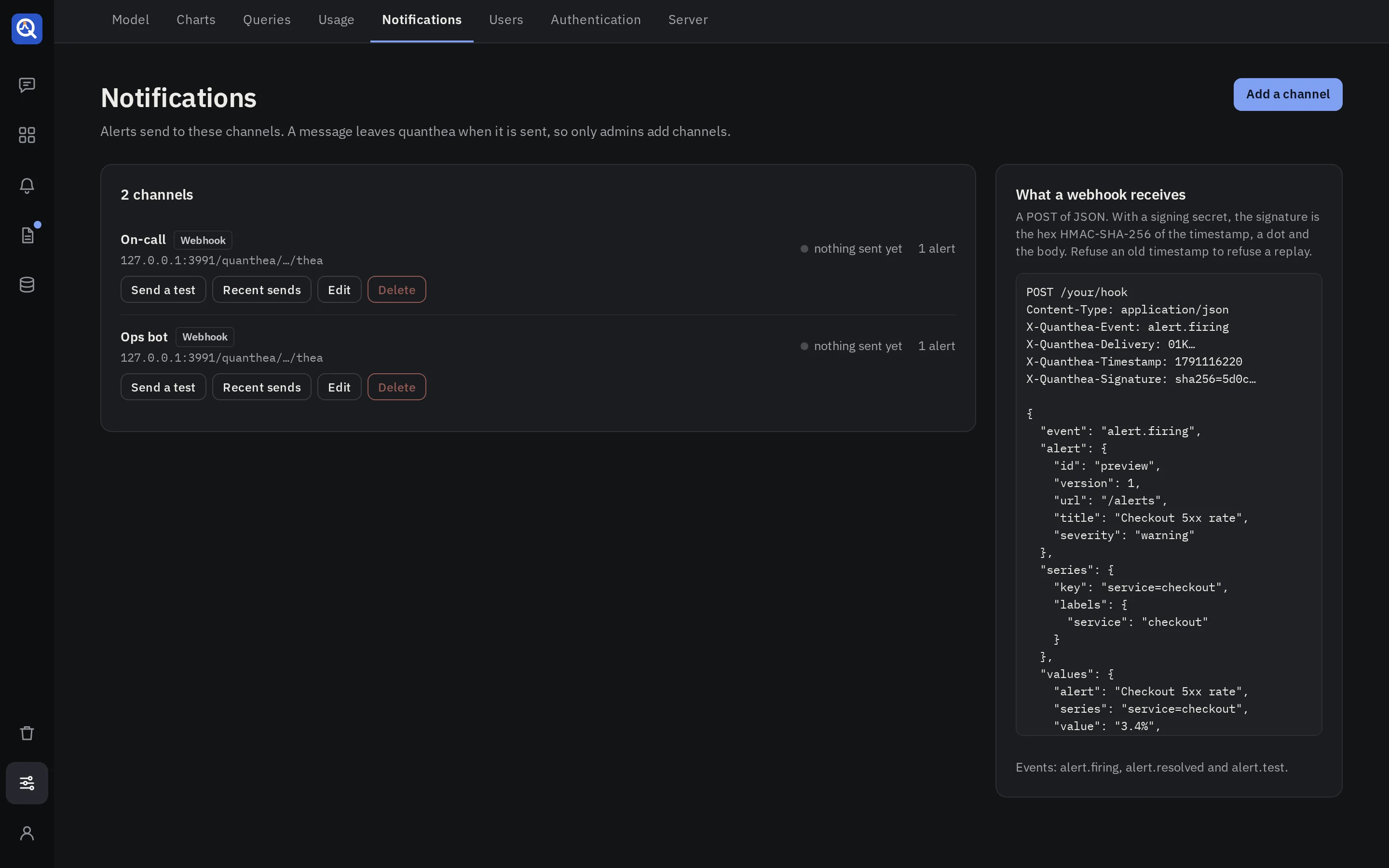
Task: Open the quanthea logo home icon
Action: click(27, 28)
